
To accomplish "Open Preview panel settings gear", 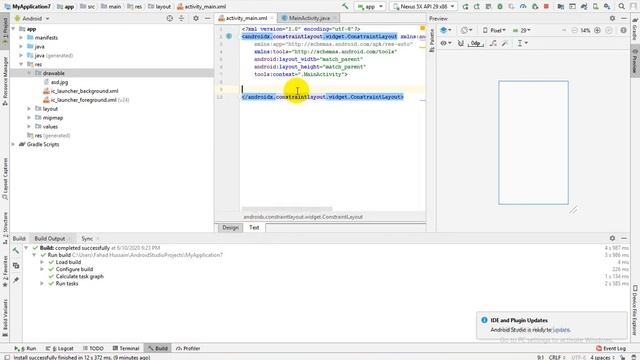I will coord(612,18).
